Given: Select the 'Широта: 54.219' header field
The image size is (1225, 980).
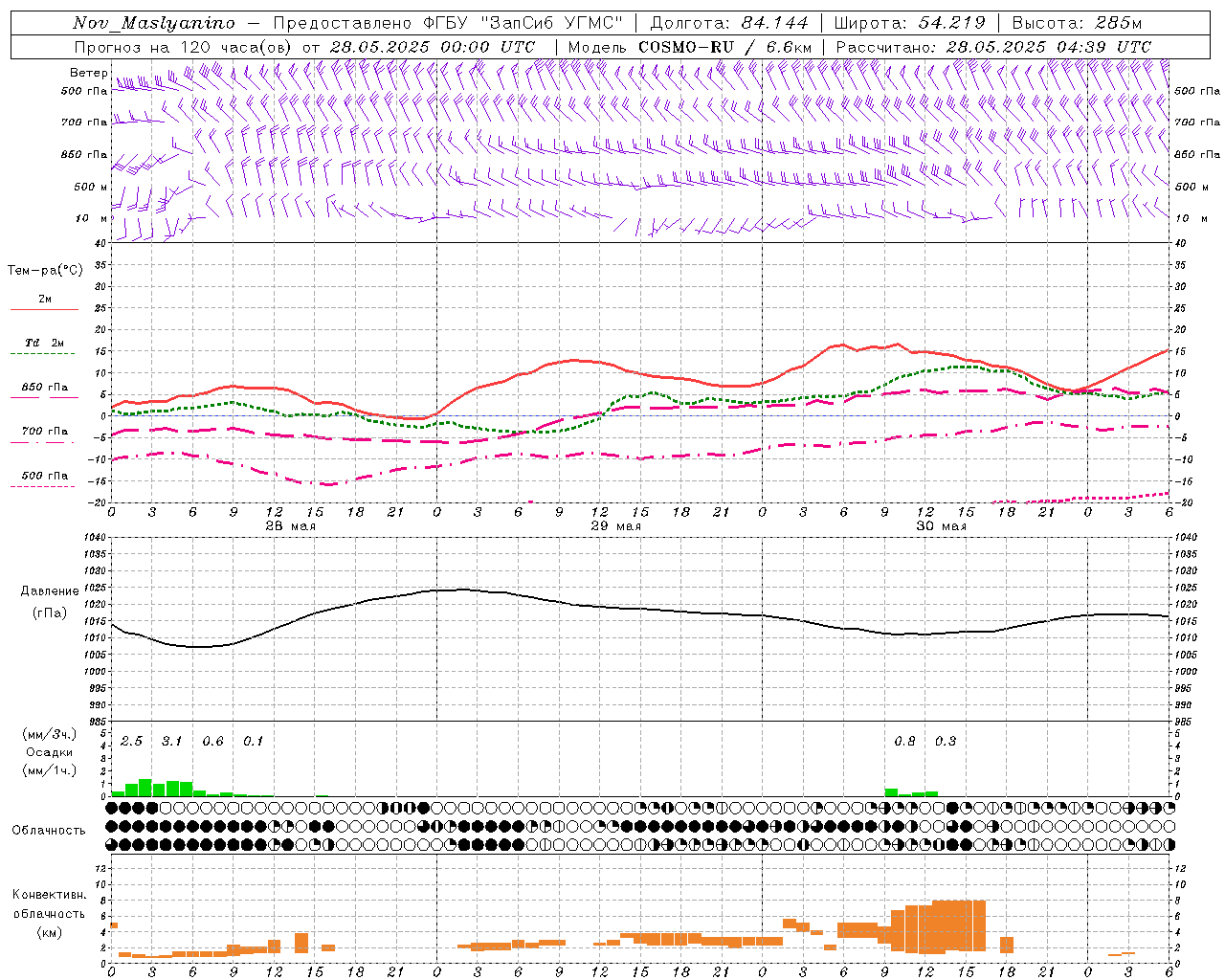Looking at the screenshot, I should point(910,23).
